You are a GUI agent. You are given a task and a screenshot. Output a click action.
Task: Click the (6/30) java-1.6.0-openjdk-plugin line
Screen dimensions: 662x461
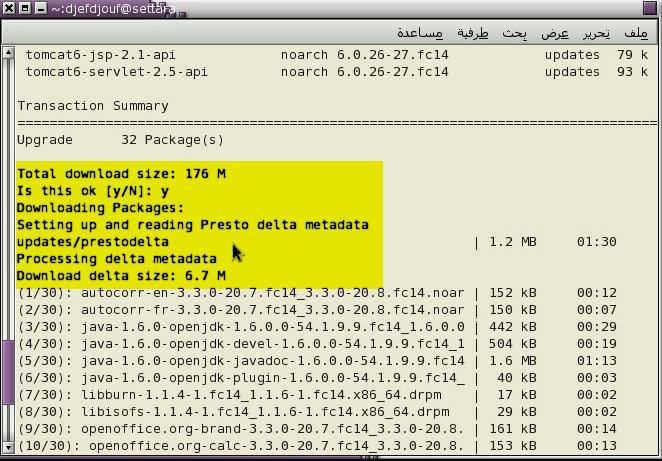317,378
